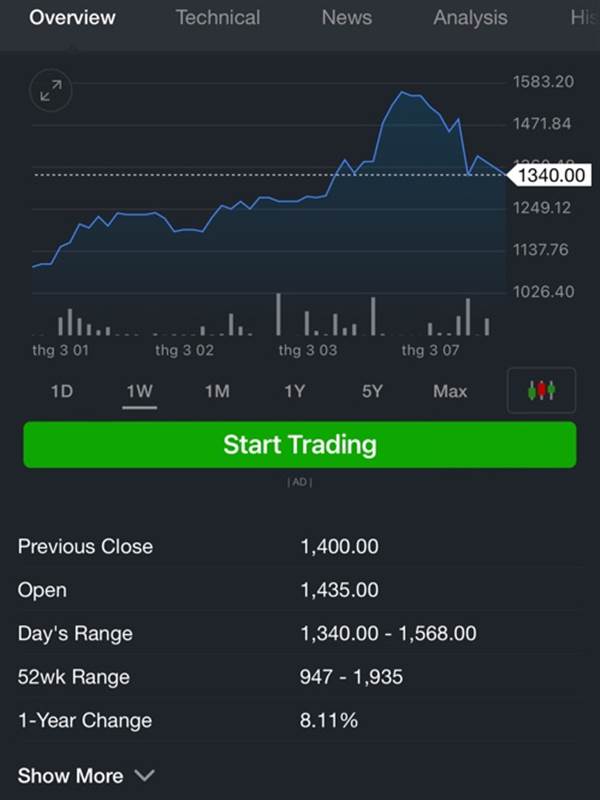This screenshot has width=600, height=800.
Task: Select the 1W time range
Action: tap(139, 391)
